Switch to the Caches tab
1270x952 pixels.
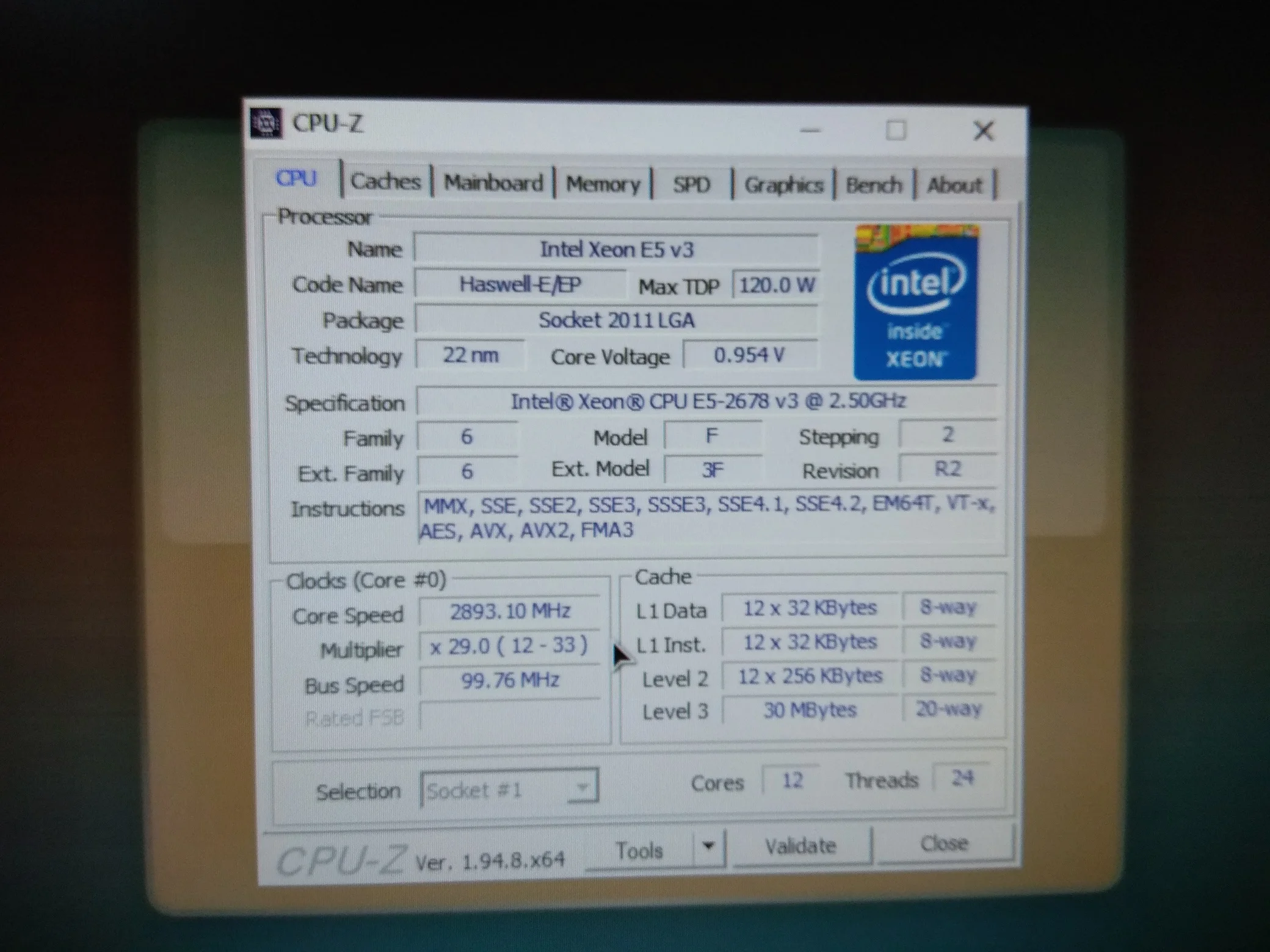click(385, 182)
